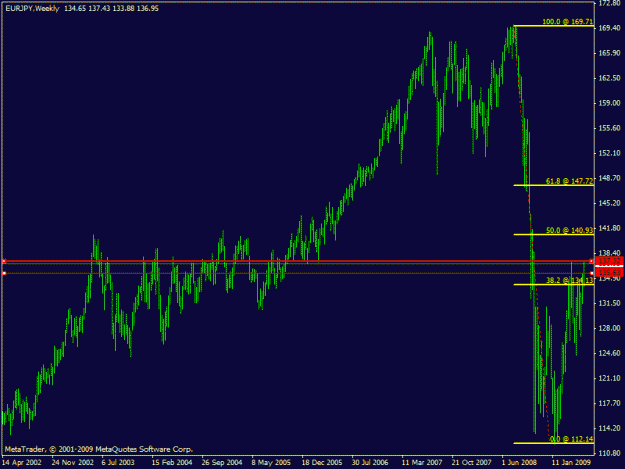Click the '6 Jul 2003' date label
625x469 pixels.
point(118,463)
